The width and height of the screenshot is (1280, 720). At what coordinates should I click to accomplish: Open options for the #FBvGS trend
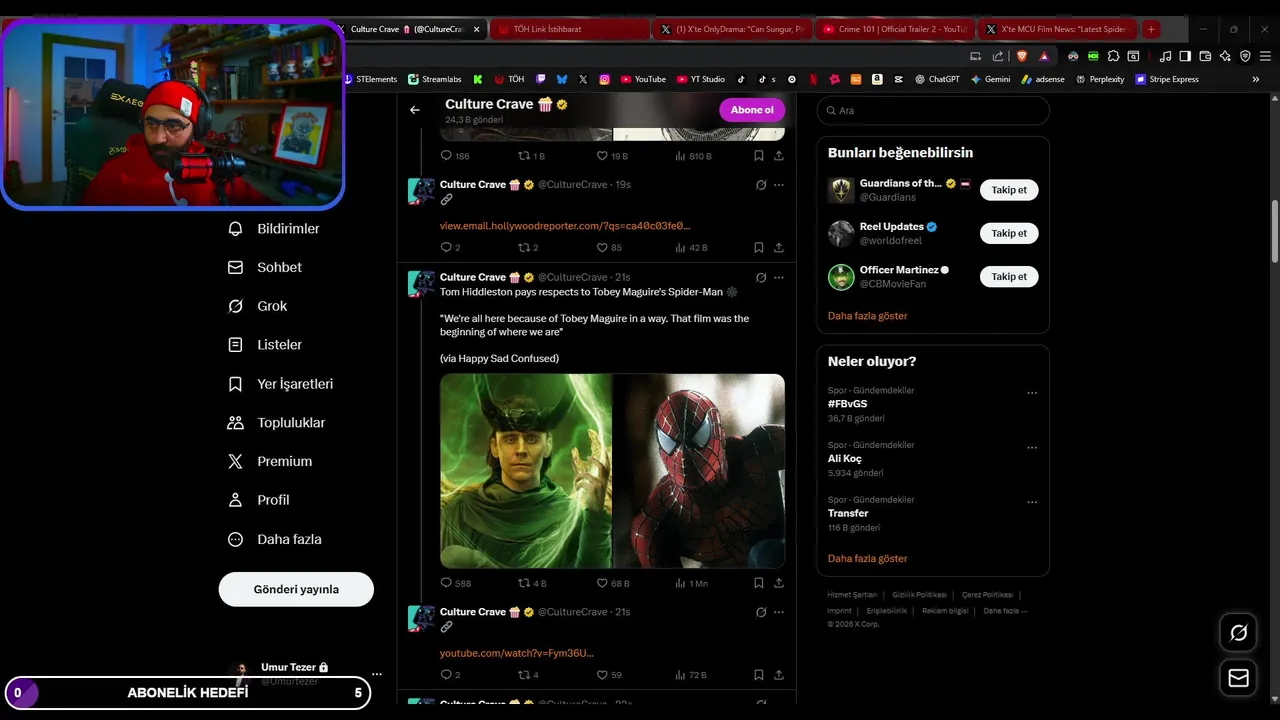pyautogui.click(x=1032, y=393)
